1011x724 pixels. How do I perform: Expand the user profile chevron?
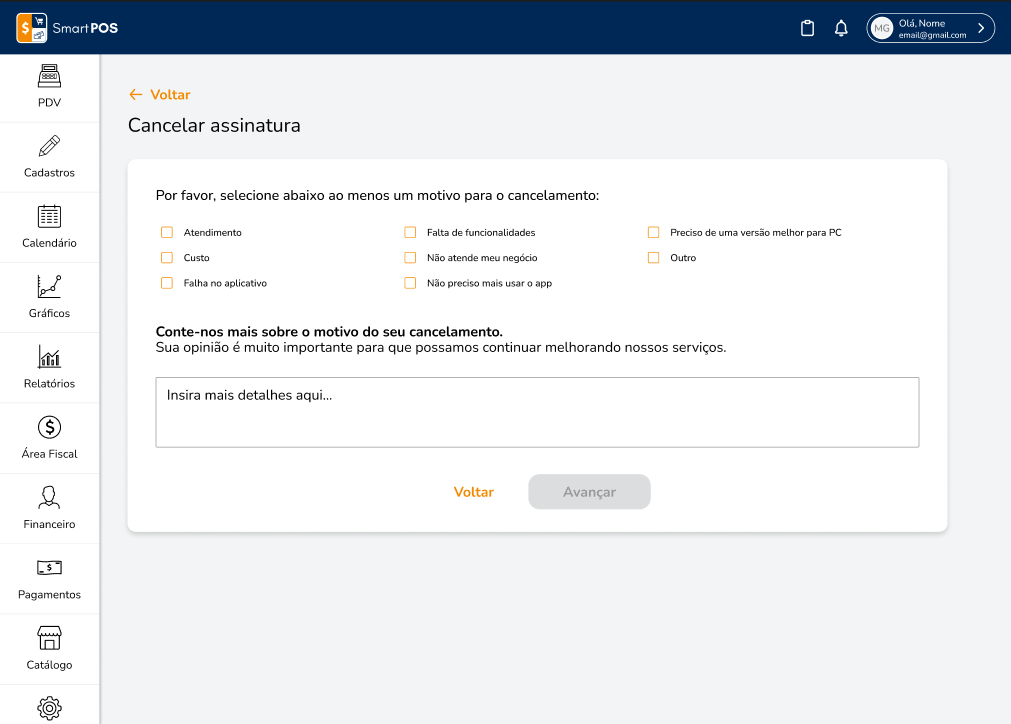pyautogui.click(x=981, y=28)
